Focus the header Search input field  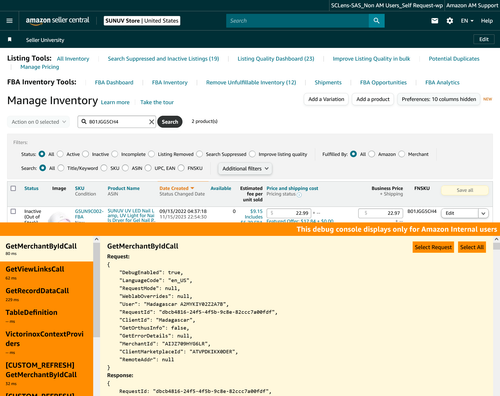(x=297, y=21)
